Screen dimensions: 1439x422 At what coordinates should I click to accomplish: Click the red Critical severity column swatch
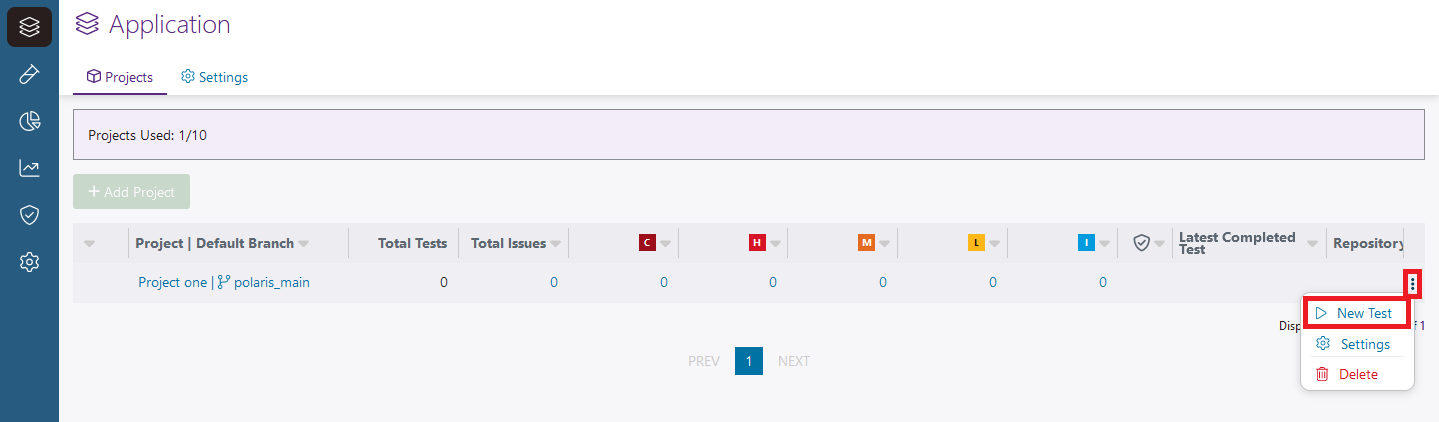647,243
